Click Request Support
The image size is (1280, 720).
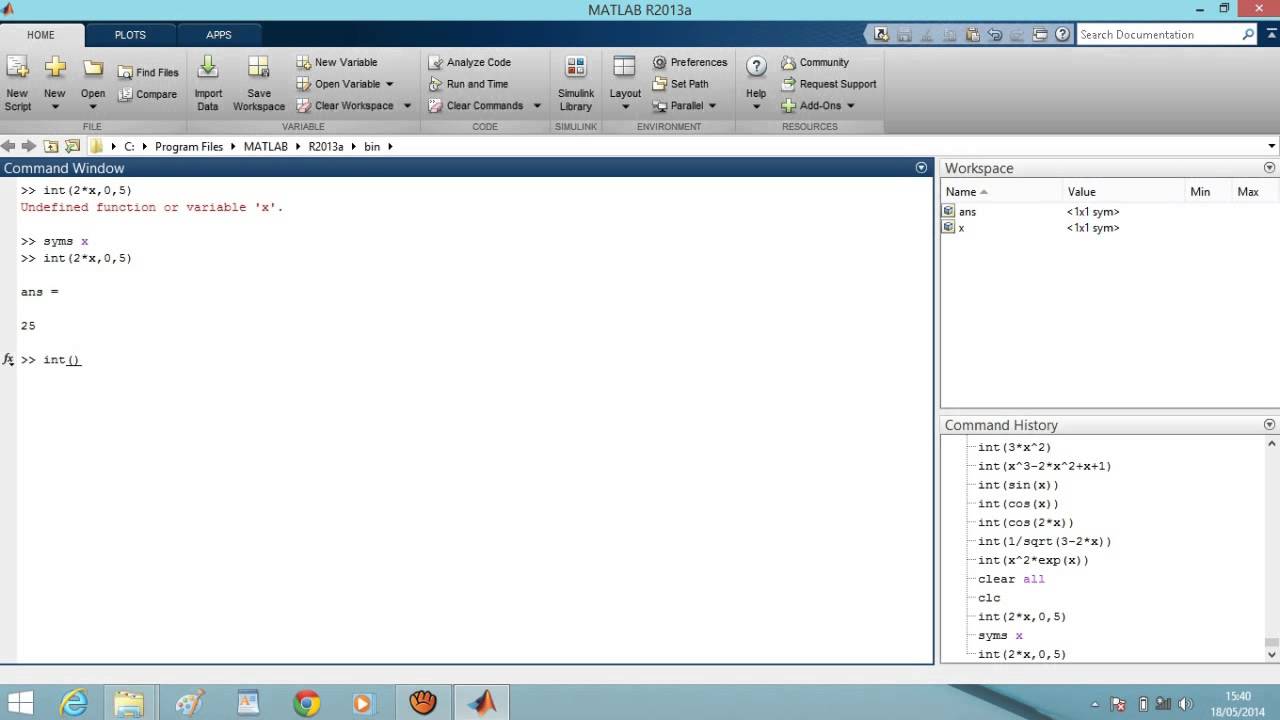828,84
